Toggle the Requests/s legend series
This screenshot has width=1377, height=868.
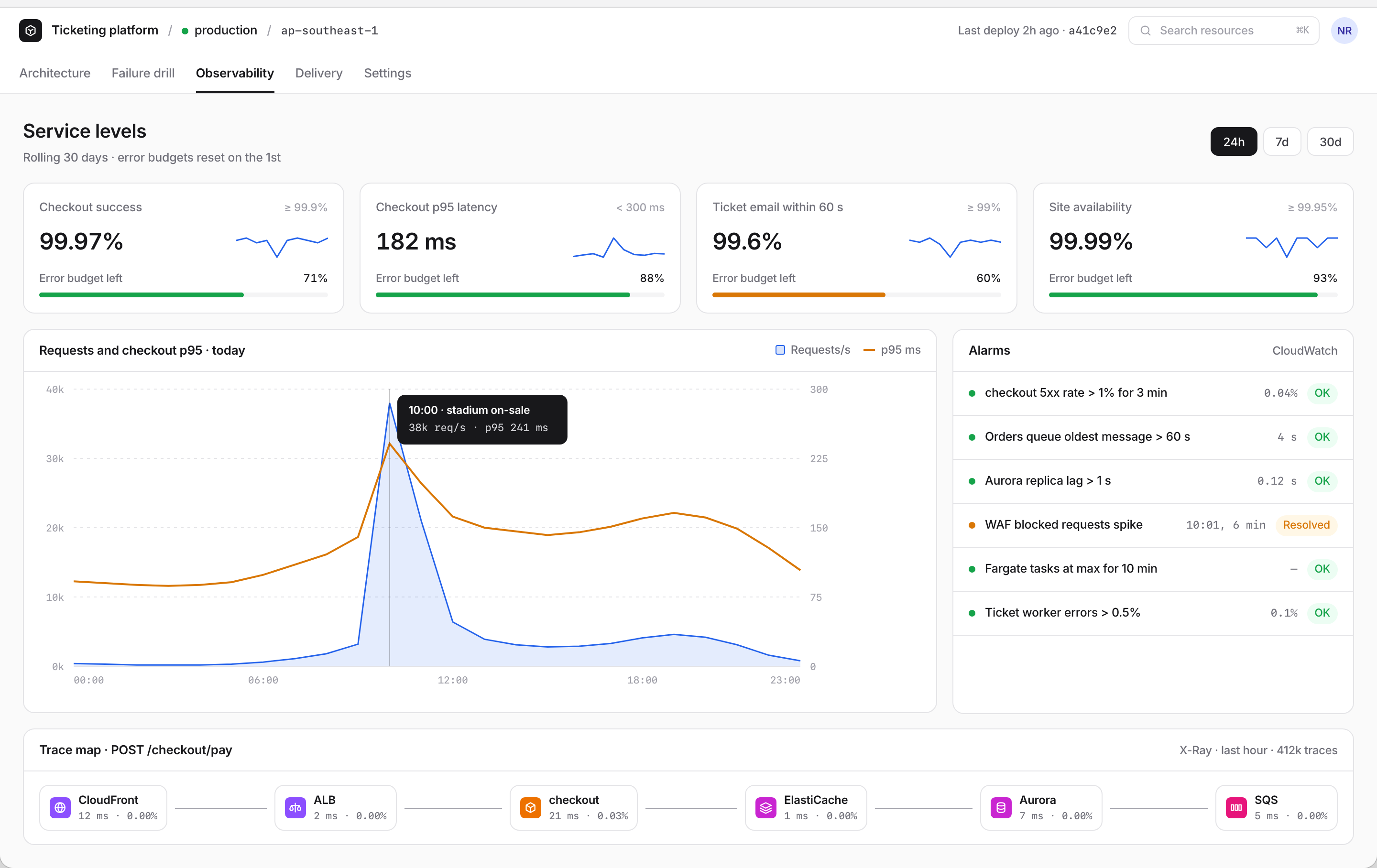click(813, 350)
